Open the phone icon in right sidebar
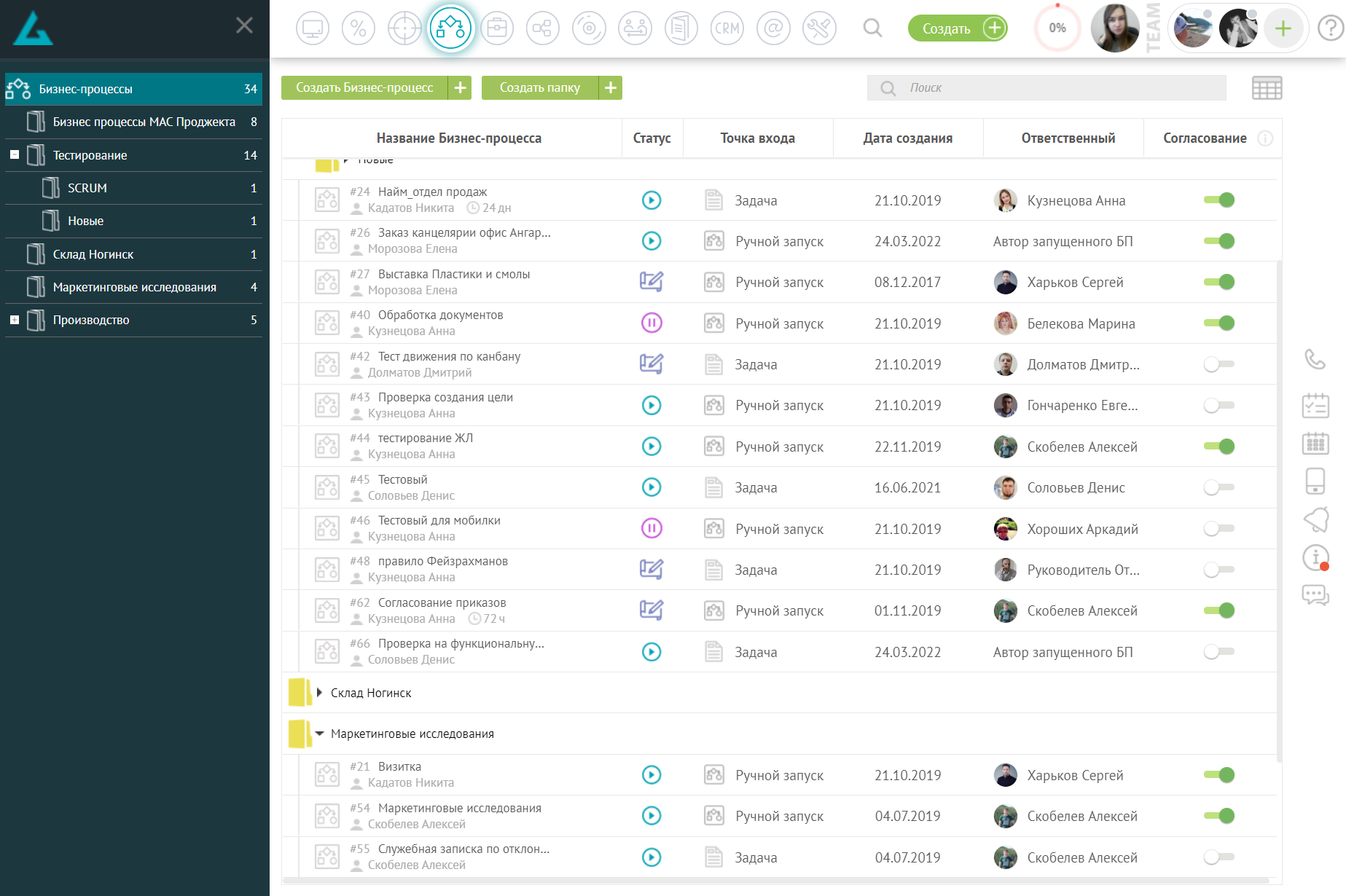Image resolution: width=1346 pixels, height=896 pixels. point(1316,358)
